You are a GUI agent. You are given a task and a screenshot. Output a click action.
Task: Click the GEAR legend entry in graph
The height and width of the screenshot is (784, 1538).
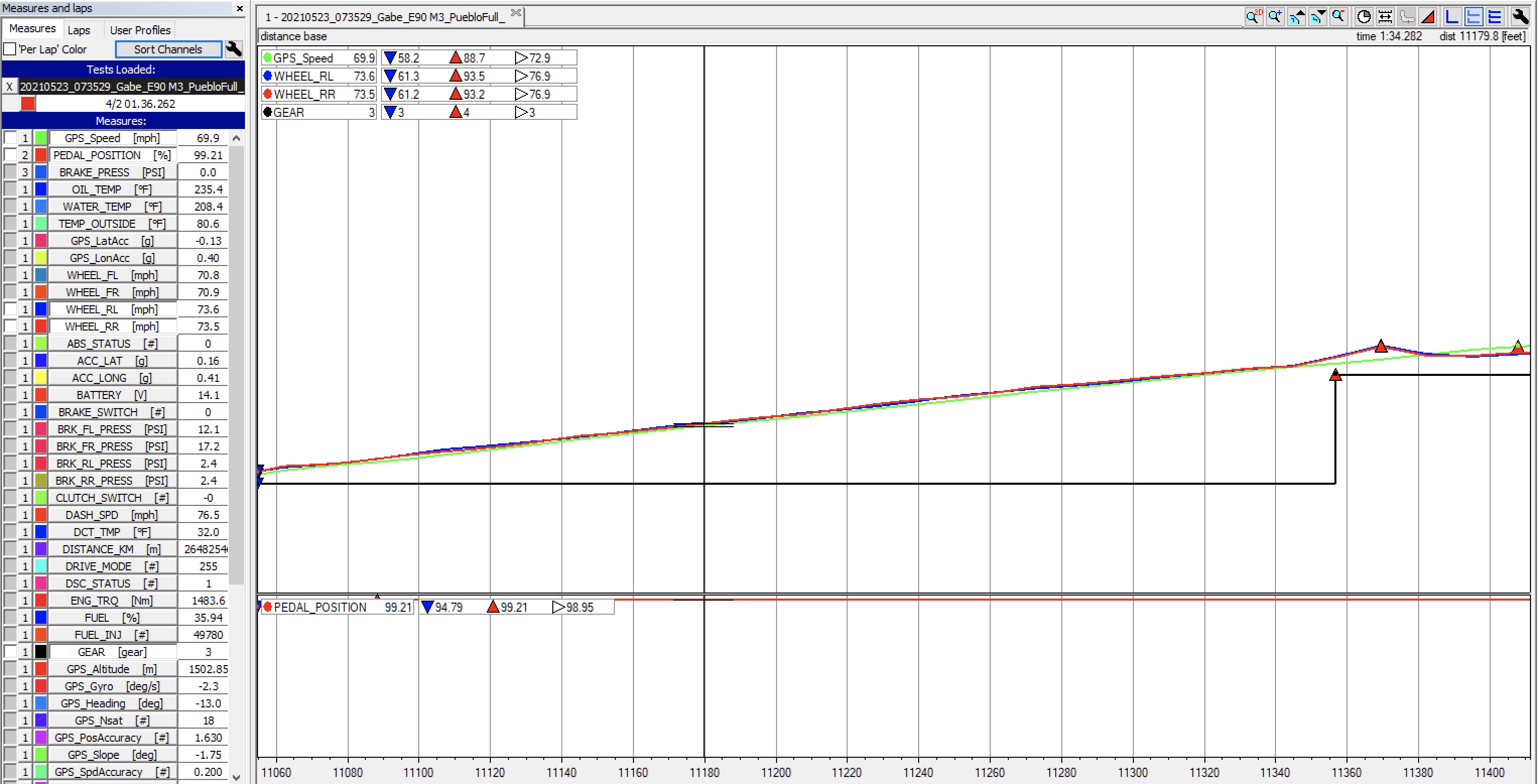319,112
